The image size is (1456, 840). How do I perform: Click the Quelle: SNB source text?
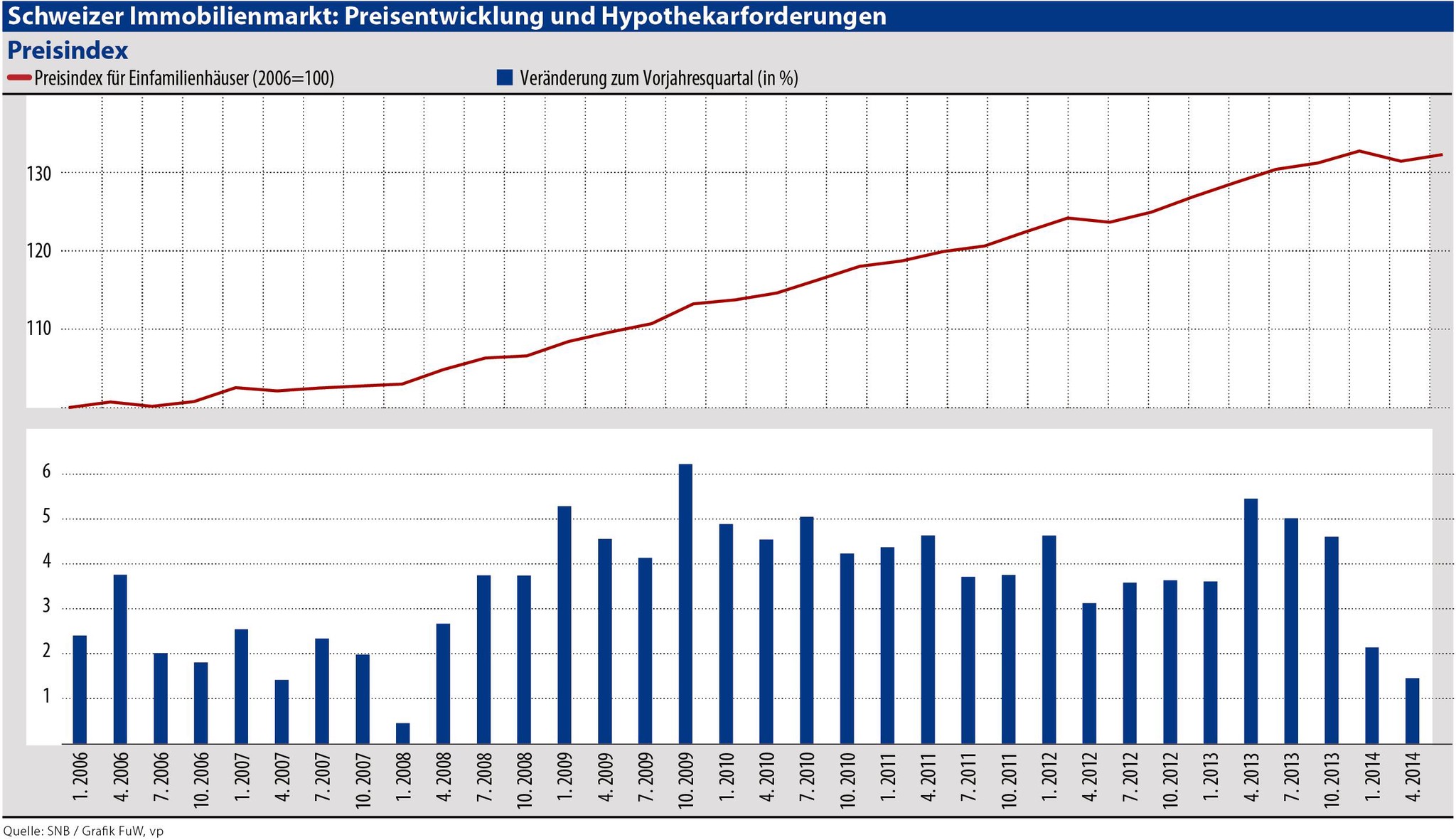83,831
